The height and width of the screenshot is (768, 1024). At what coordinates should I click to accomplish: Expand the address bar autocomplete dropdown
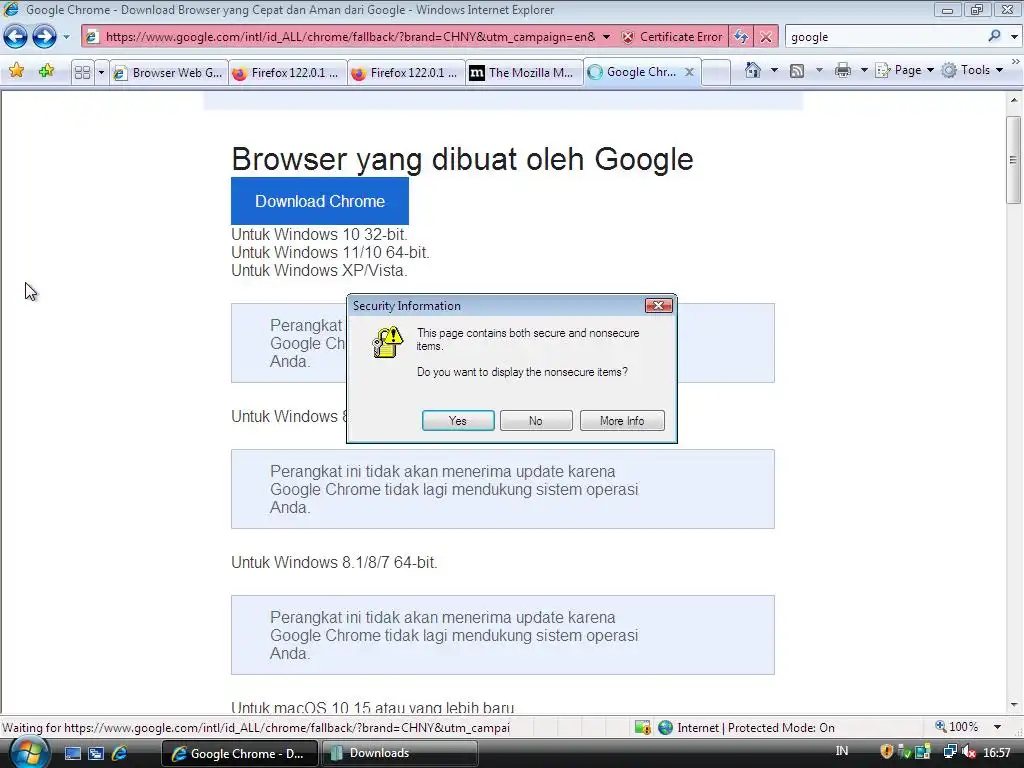click(606, 37)
